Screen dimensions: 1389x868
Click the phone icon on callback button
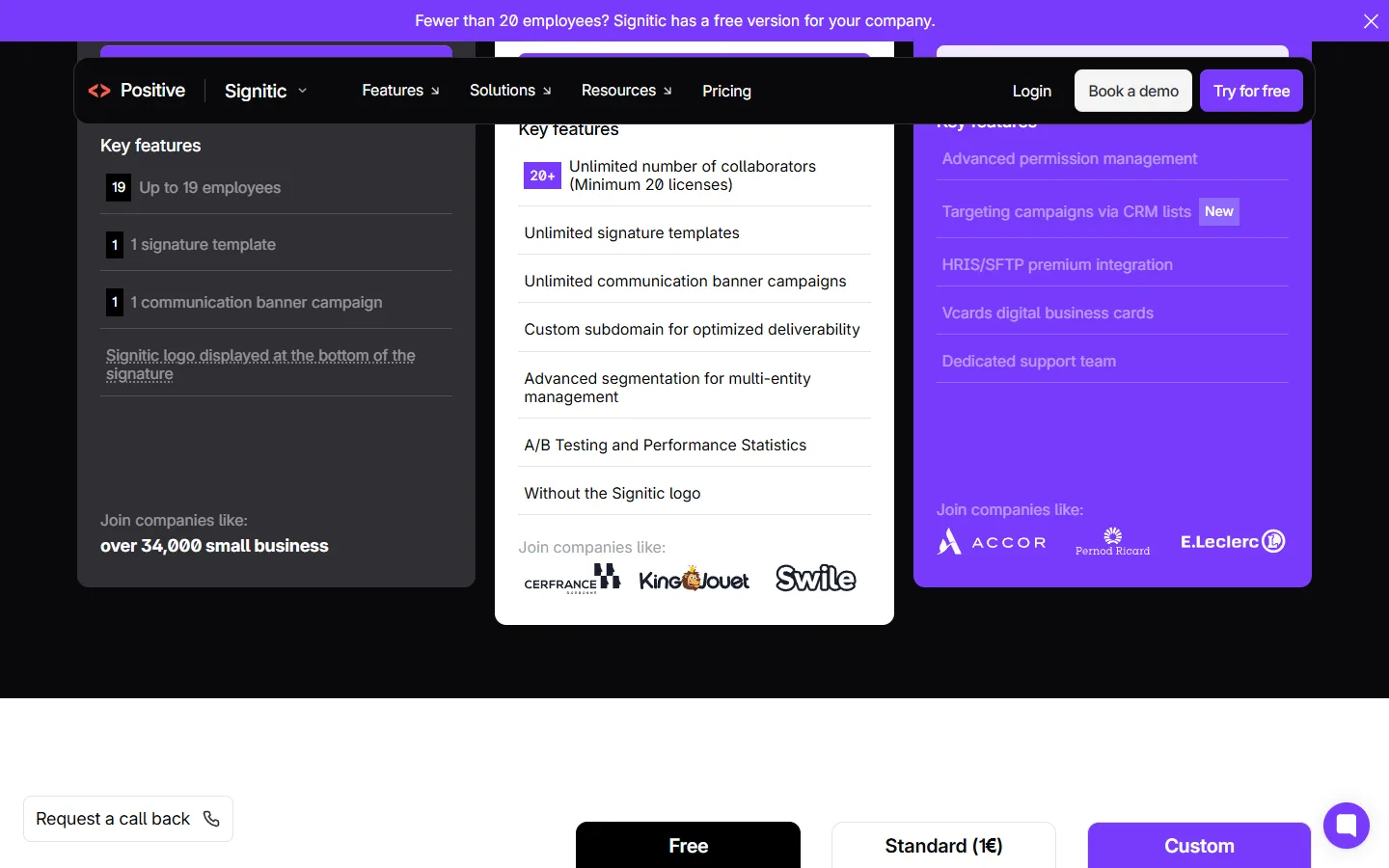(x=211, y=819)
